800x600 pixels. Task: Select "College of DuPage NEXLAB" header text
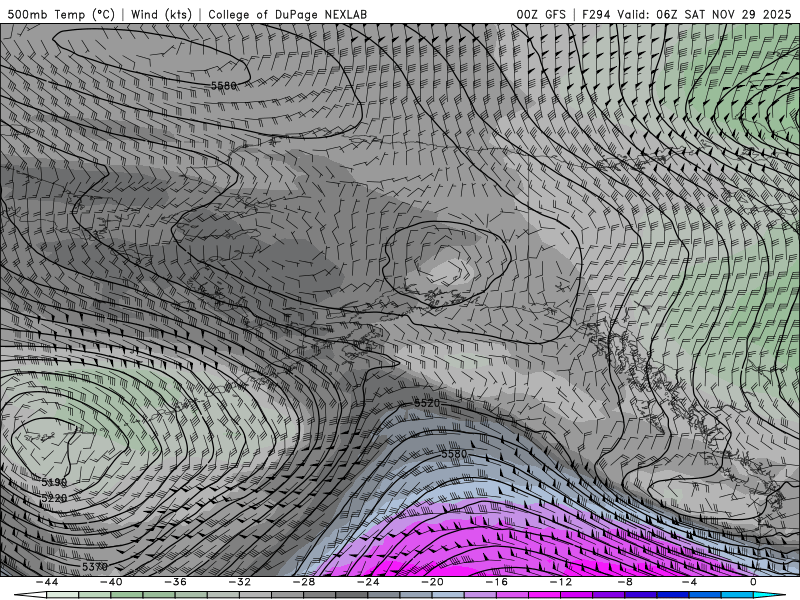[x=287, y=14]
